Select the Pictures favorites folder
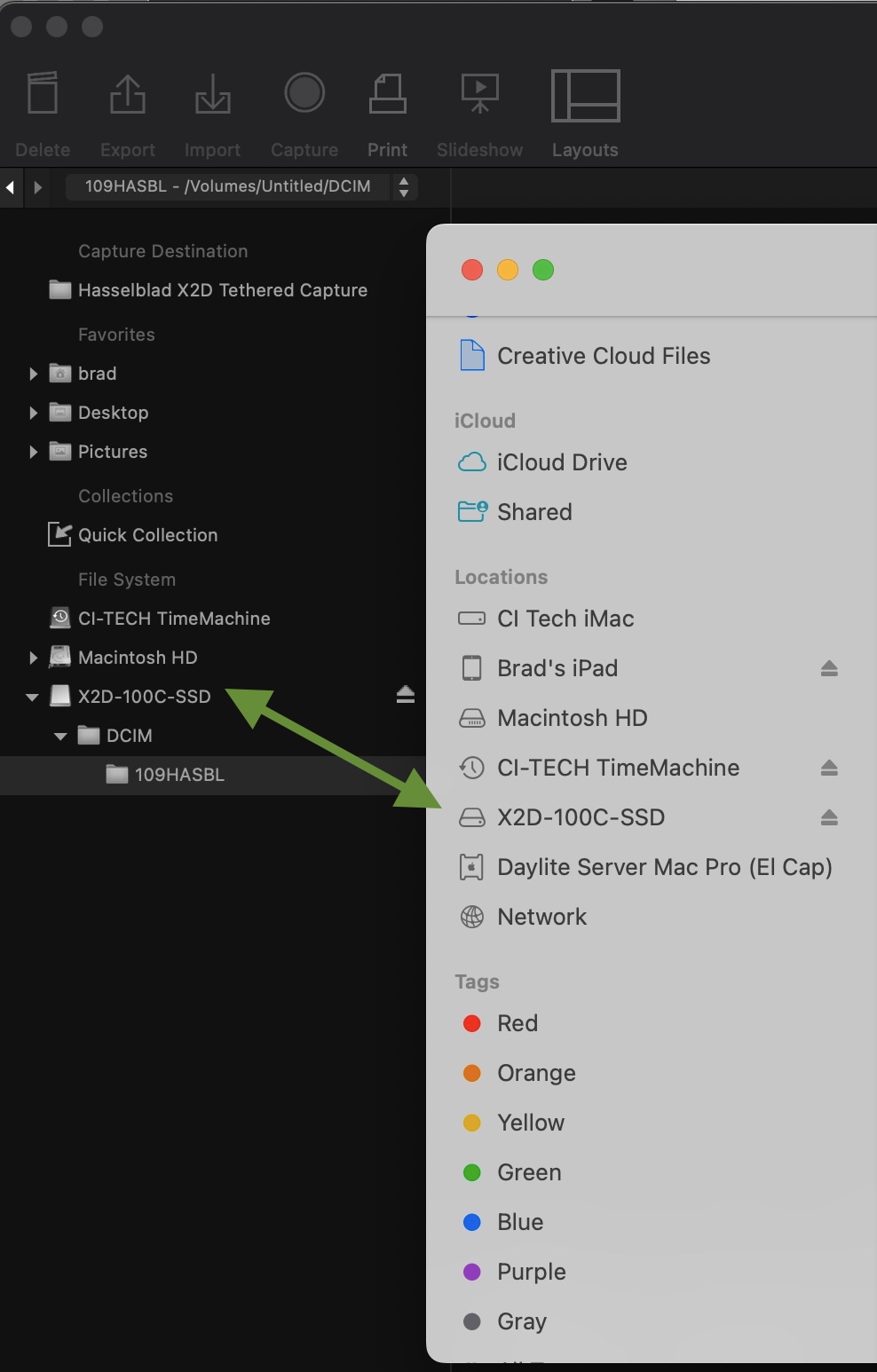This screenshot has width=877, height=1372. point(113,452)
